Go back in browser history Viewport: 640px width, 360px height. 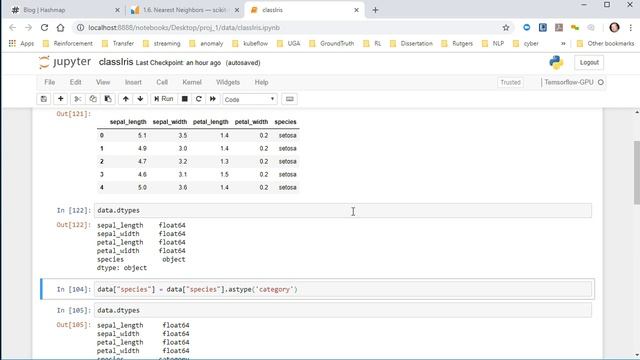click(12, 27)
